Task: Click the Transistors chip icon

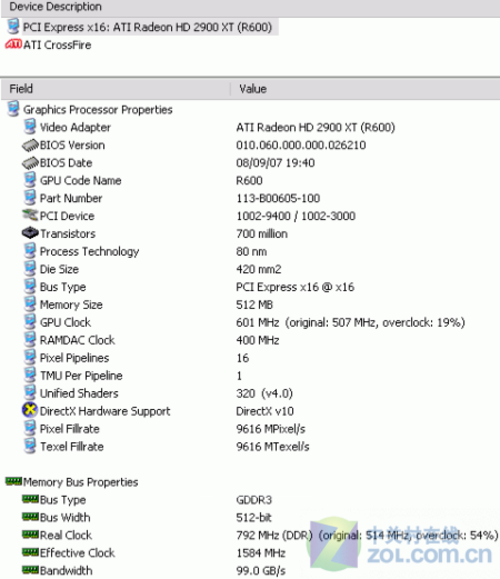Action: [30, 233]
